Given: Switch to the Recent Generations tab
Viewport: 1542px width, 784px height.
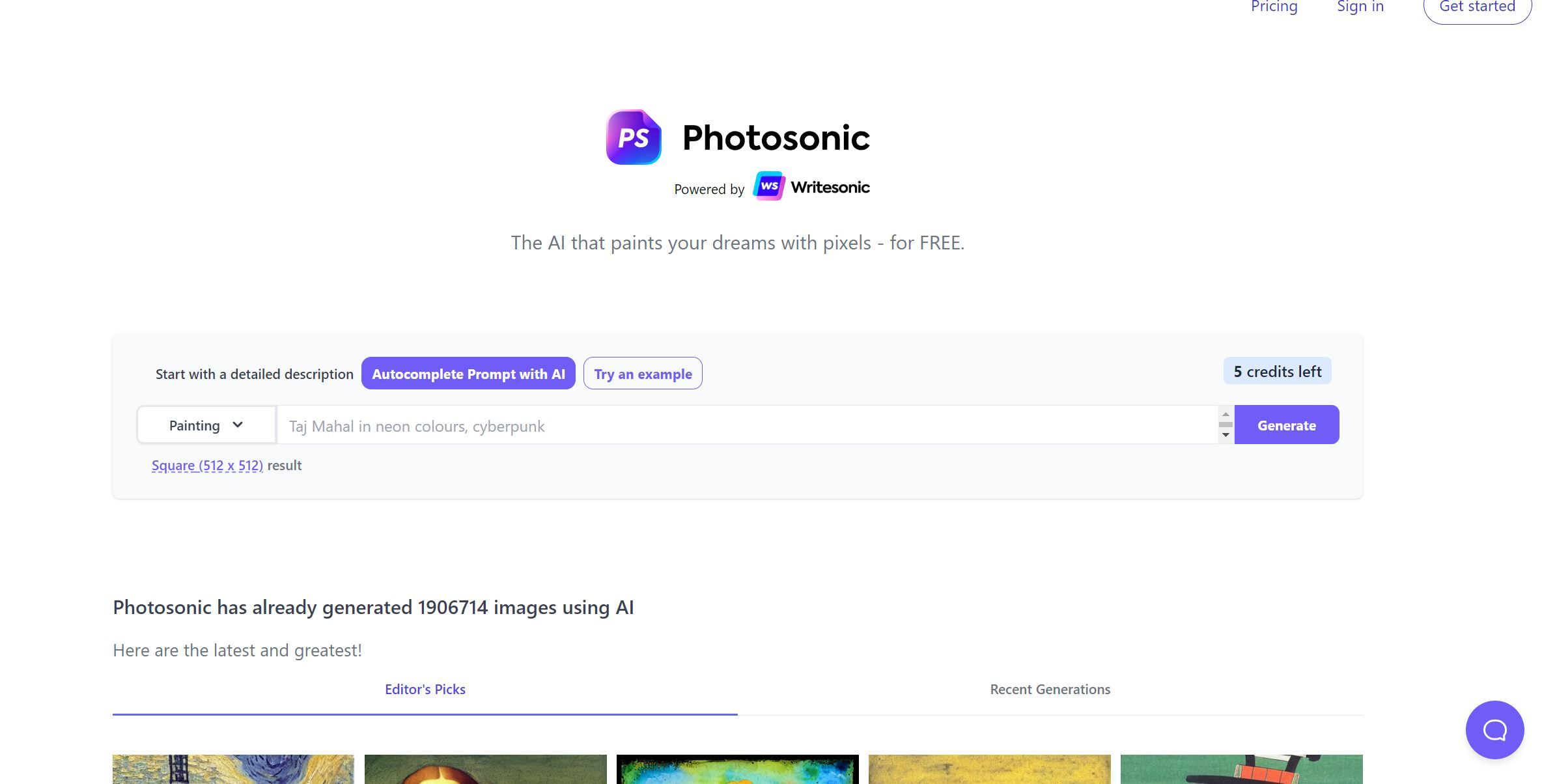Looking at the screenshot, I should point(1049,689).
